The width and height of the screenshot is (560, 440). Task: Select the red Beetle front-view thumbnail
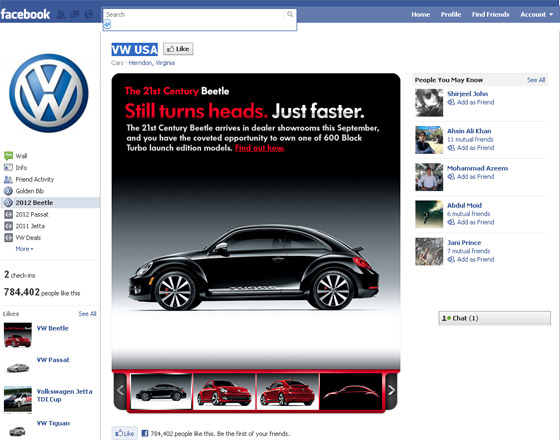[x=224, y=391]
